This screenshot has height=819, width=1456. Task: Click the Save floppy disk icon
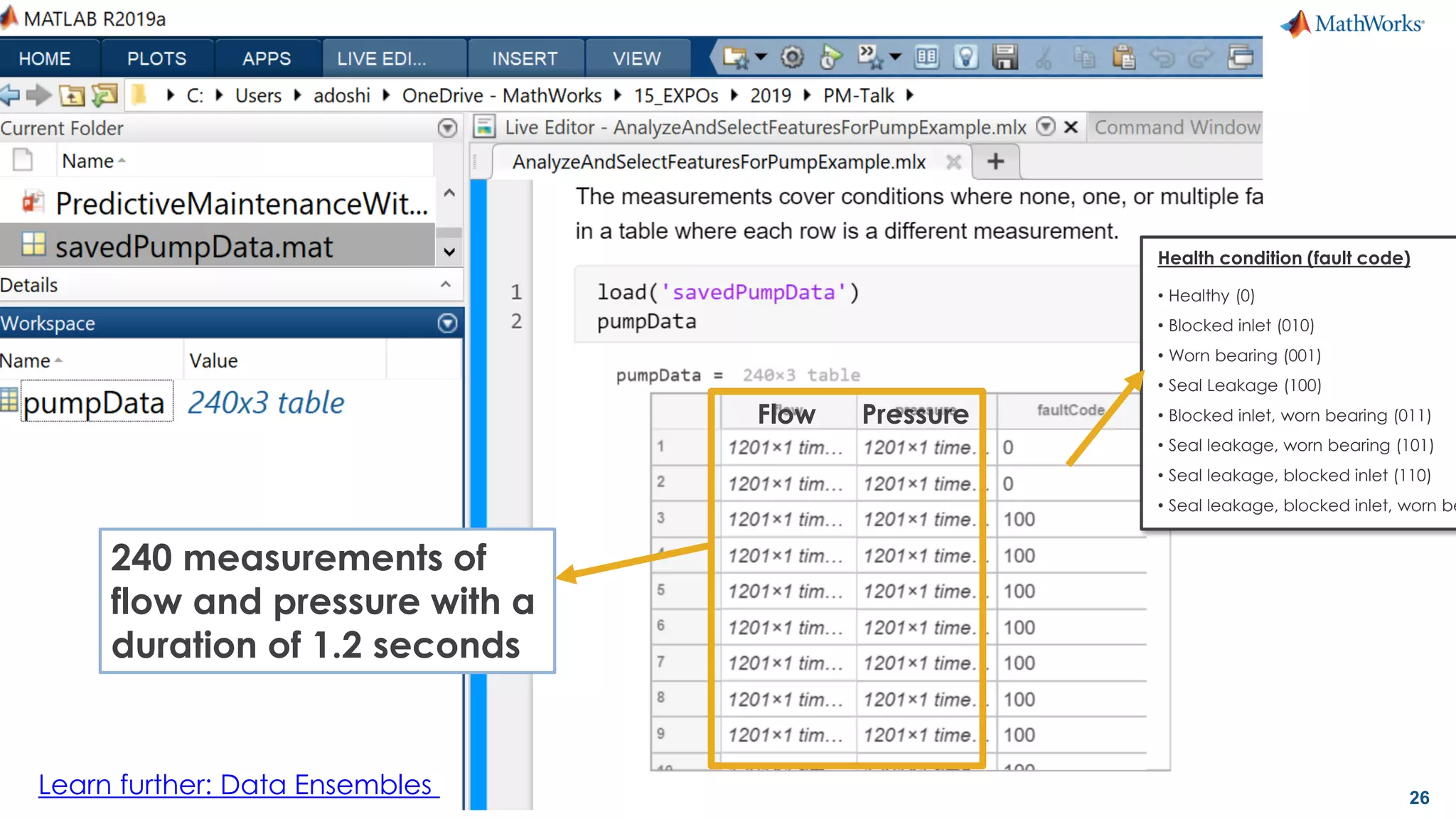tap(1005, 58)
